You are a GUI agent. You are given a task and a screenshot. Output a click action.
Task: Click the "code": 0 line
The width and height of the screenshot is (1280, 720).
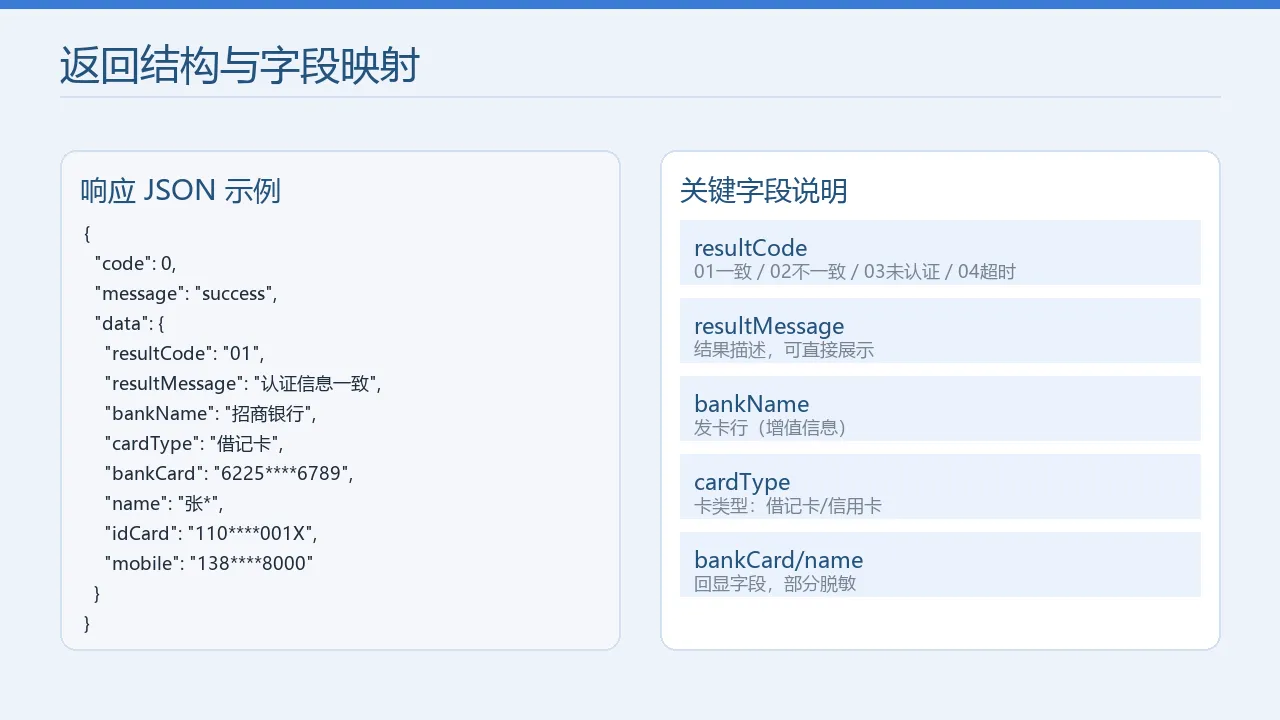(x=135, y=264)
